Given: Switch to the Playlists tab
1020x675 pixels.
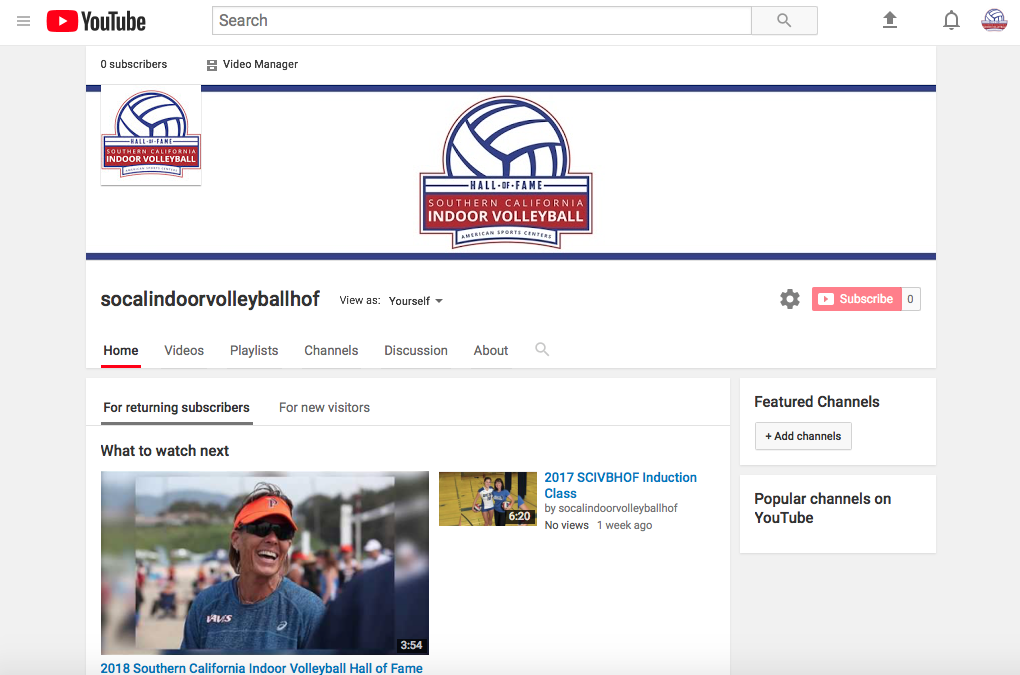Looking at the screenshot, I should tap(254, 351).
